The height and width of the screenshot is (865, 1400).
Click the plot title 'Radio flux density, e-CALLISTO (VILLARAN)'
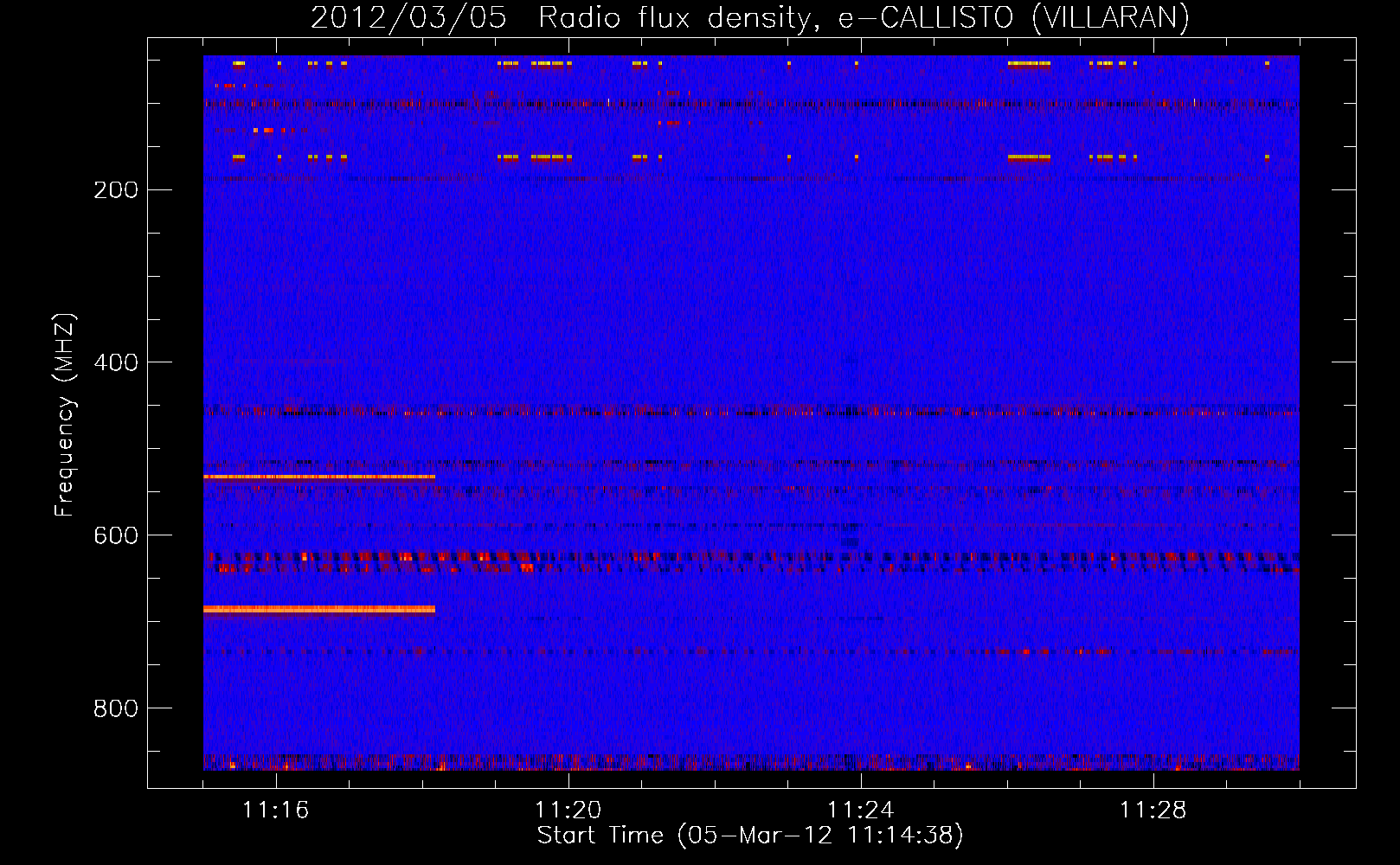coord(864,17)
